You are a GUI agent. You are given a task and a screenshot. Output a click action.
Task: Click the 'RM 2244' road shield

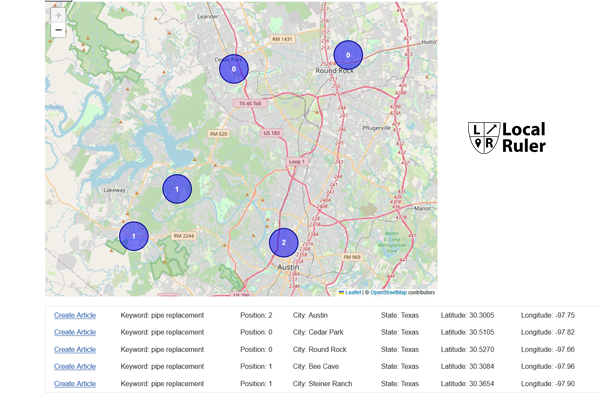click(184, 236)
